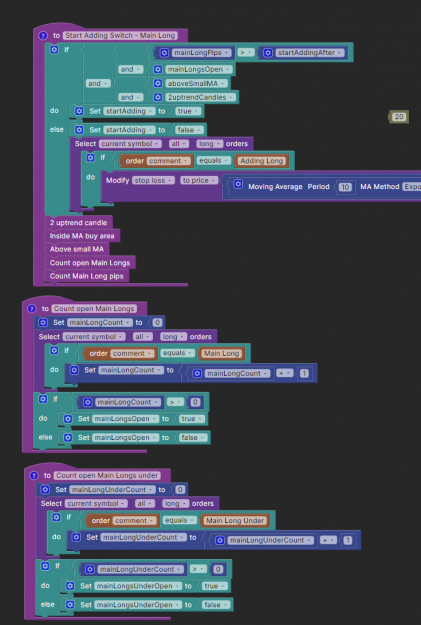Click gear on Set startAdding to true block
Image resolution: width=421 pixels, height=625 pixels.
tap(79, 111)
